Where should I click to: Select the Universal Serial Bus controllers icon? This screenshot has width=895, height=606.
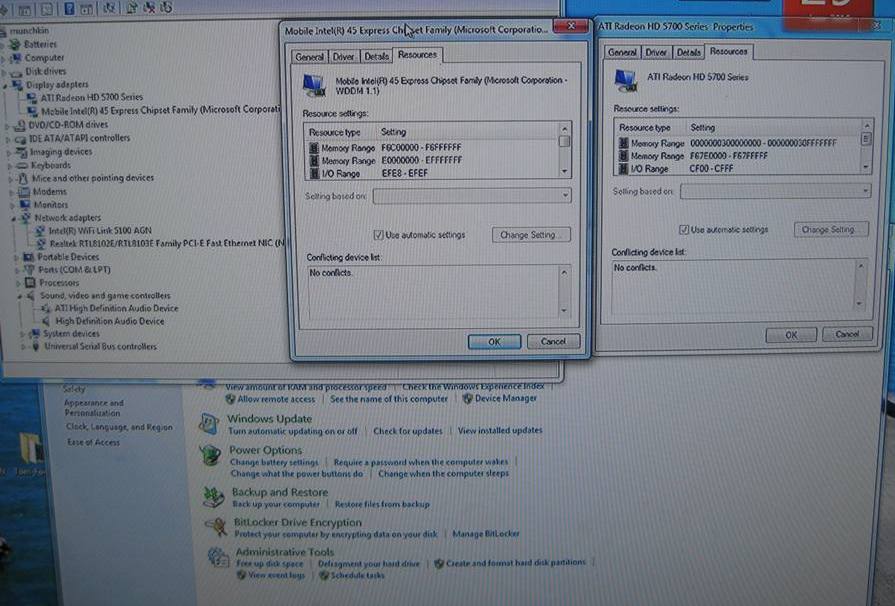pyautogui.click(x=36, y=346)
